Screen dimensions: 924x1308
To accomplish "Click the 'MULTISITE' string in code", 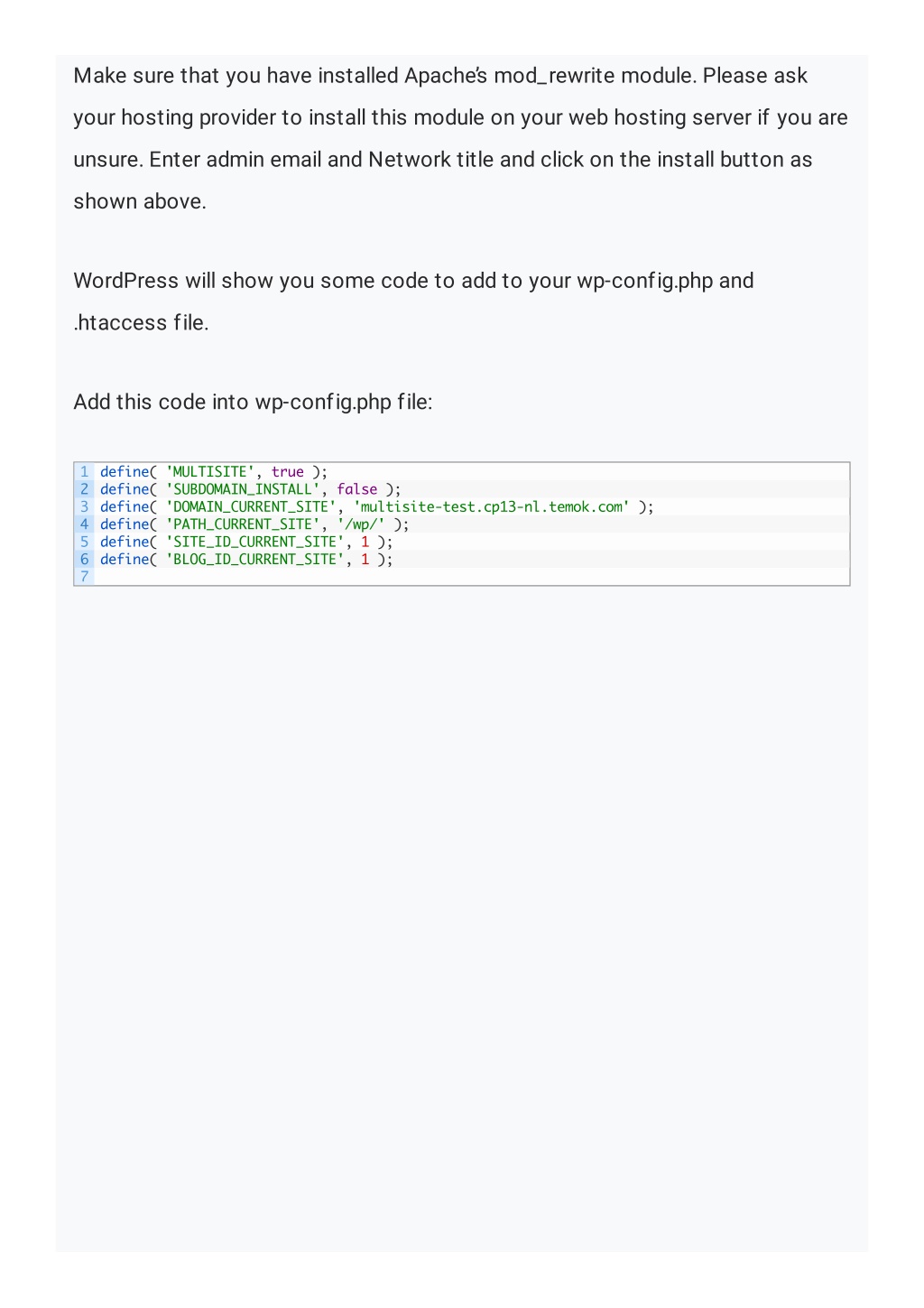I will point(210,472).
